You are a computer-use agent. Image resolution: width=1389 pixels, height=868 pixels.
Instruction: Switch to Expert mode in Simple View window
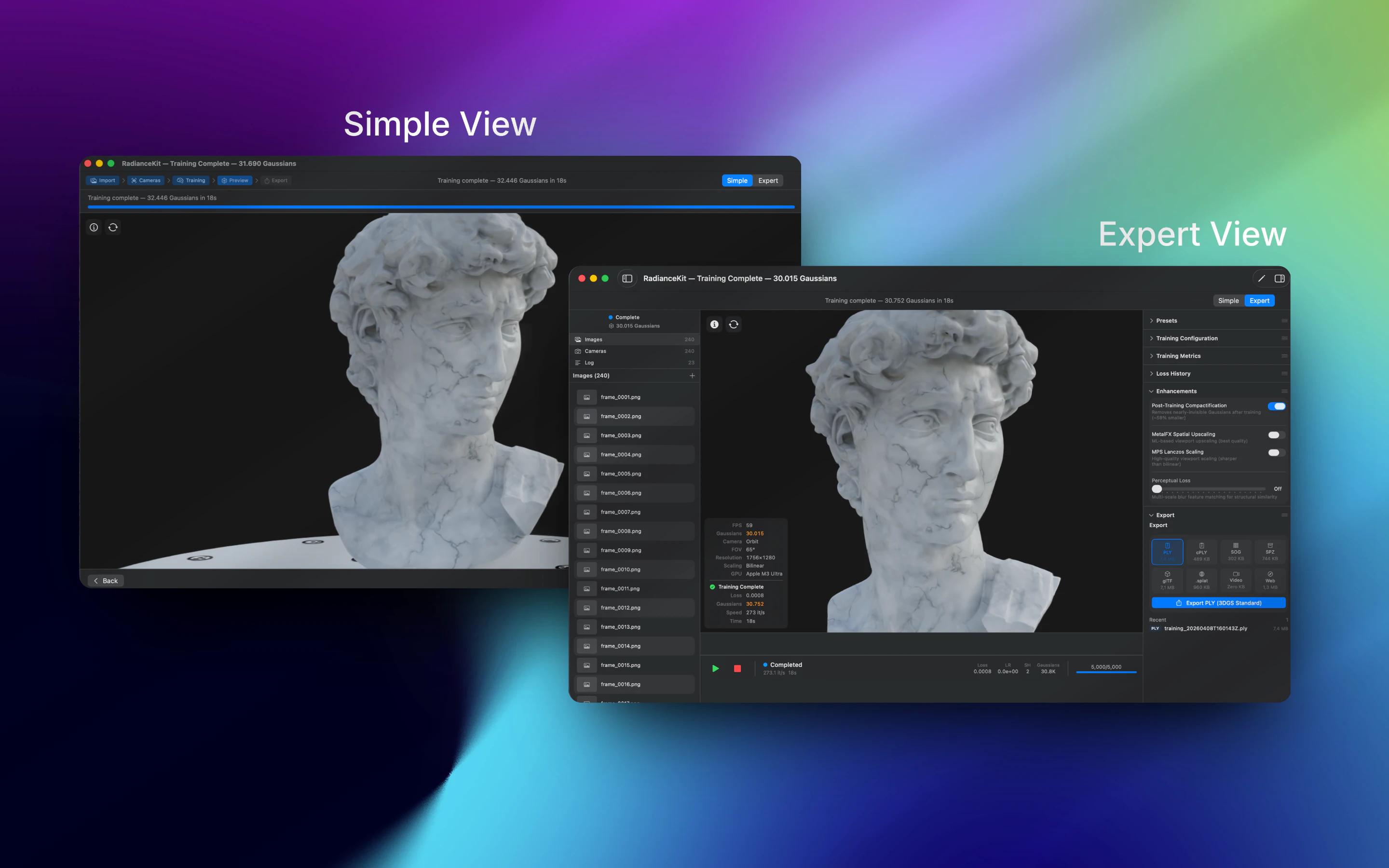(x=768, y=181)
